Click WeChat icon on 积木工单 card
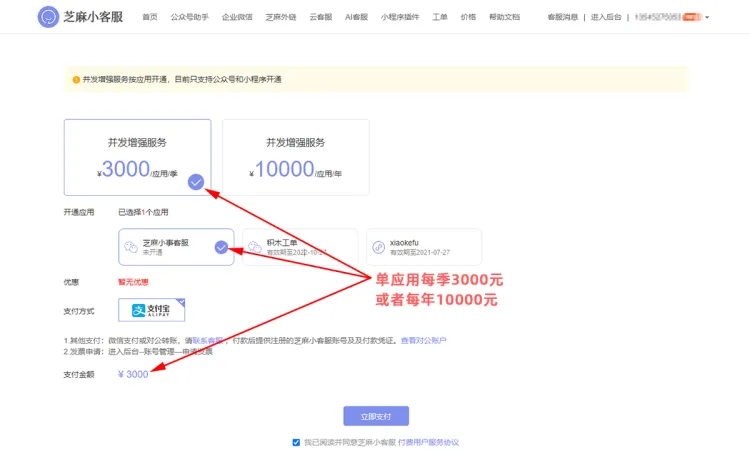 coord(254,247)
